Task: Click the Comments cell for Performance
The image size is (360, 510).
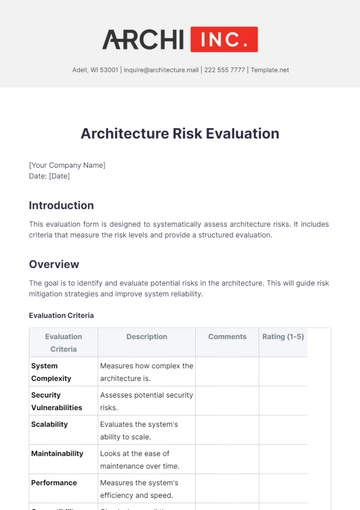Action: click(227, 489)
